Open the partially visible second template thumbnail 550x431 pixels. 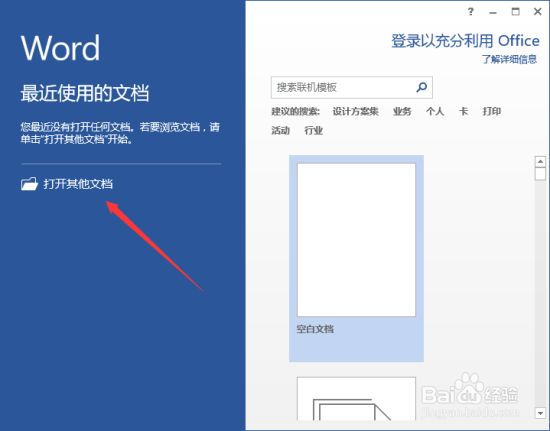pos(356,399)
